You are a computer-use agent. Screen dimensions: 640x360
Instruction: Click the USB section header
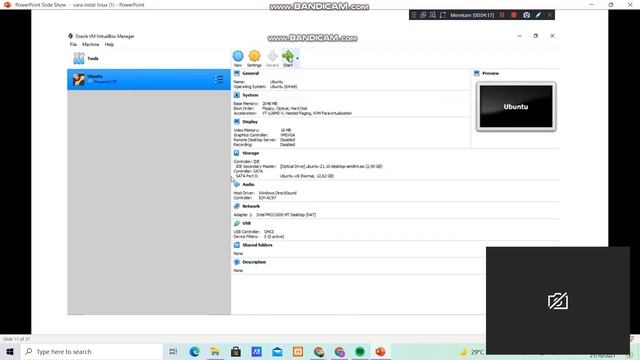(x=247, y=223)
